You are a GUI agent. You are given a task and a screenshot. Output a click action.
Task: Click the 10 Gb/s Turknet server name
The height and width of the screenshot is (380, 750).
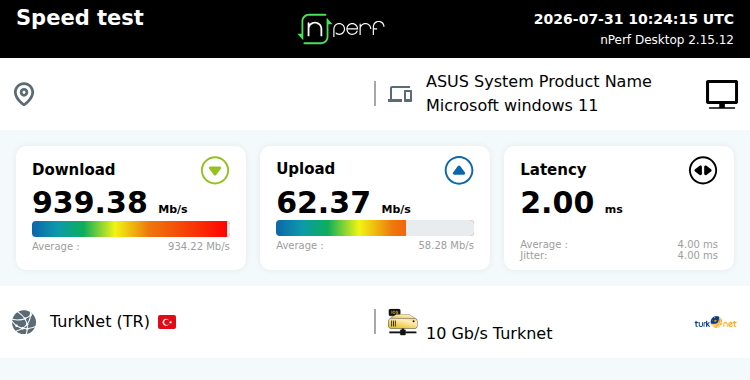tap(489, 334)
